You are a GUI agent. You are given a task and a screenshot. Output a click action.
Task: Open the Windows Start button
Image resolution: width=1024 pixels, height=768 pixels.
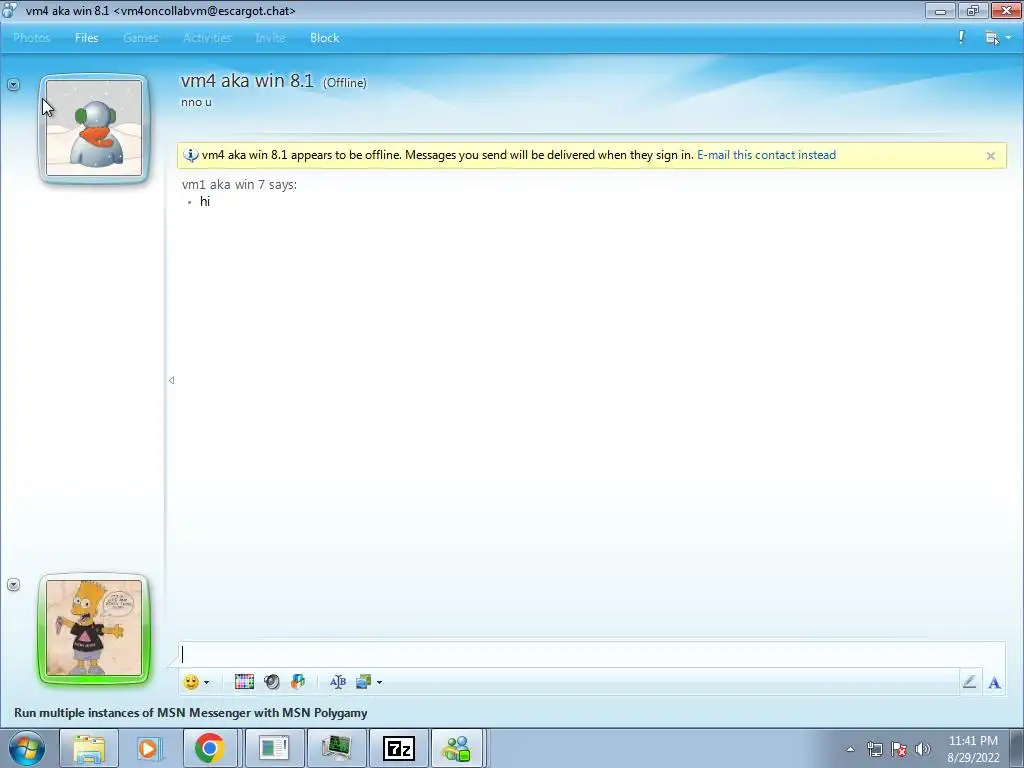pyautogui.click(x=27, y=748)
